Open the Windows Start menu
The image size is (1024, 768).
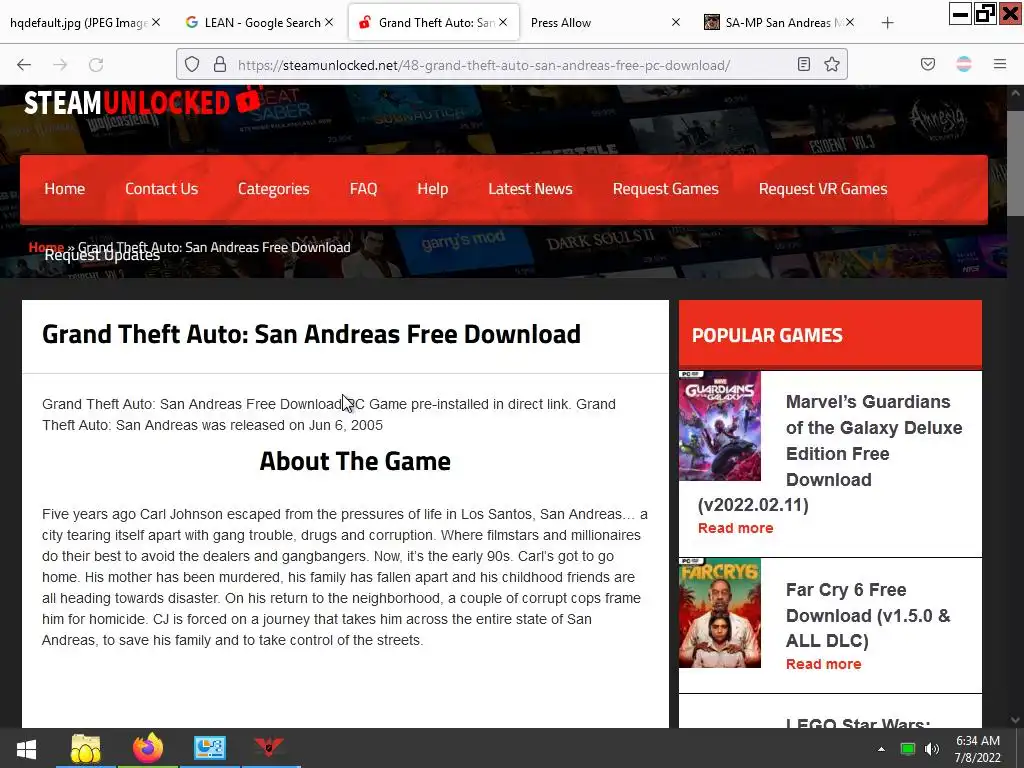tap(26, 748)
